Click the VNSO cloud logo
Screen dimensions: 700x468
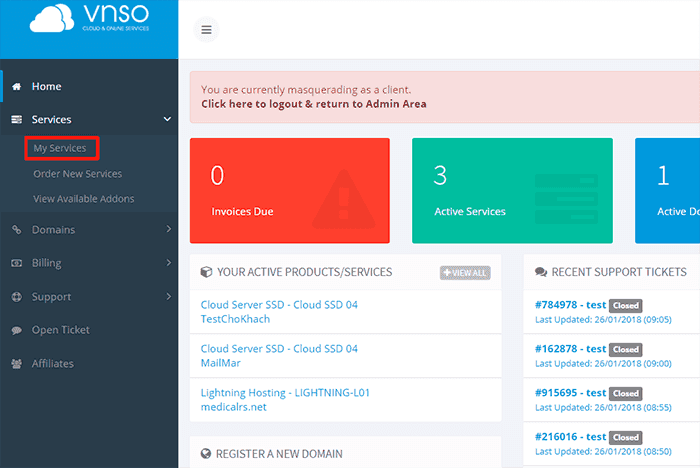coord(89,18)
